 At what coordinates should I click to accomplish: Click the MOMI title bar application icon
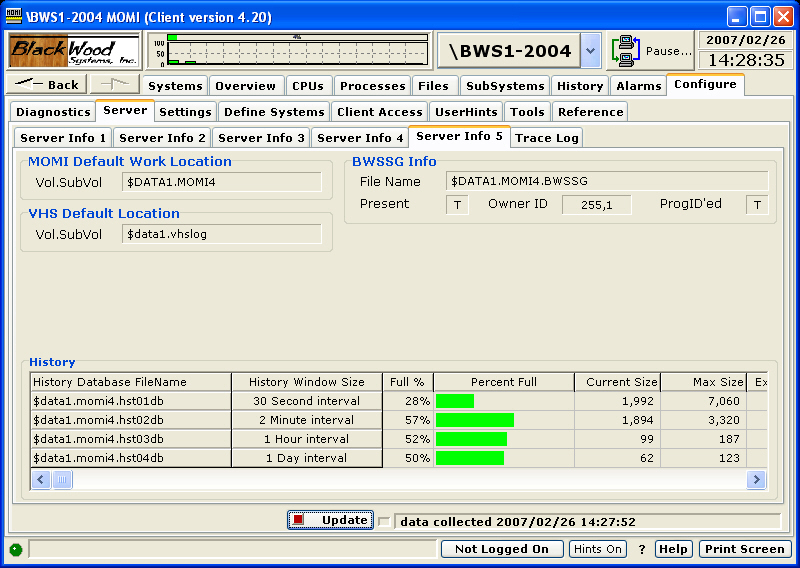(x=14, y=16)
